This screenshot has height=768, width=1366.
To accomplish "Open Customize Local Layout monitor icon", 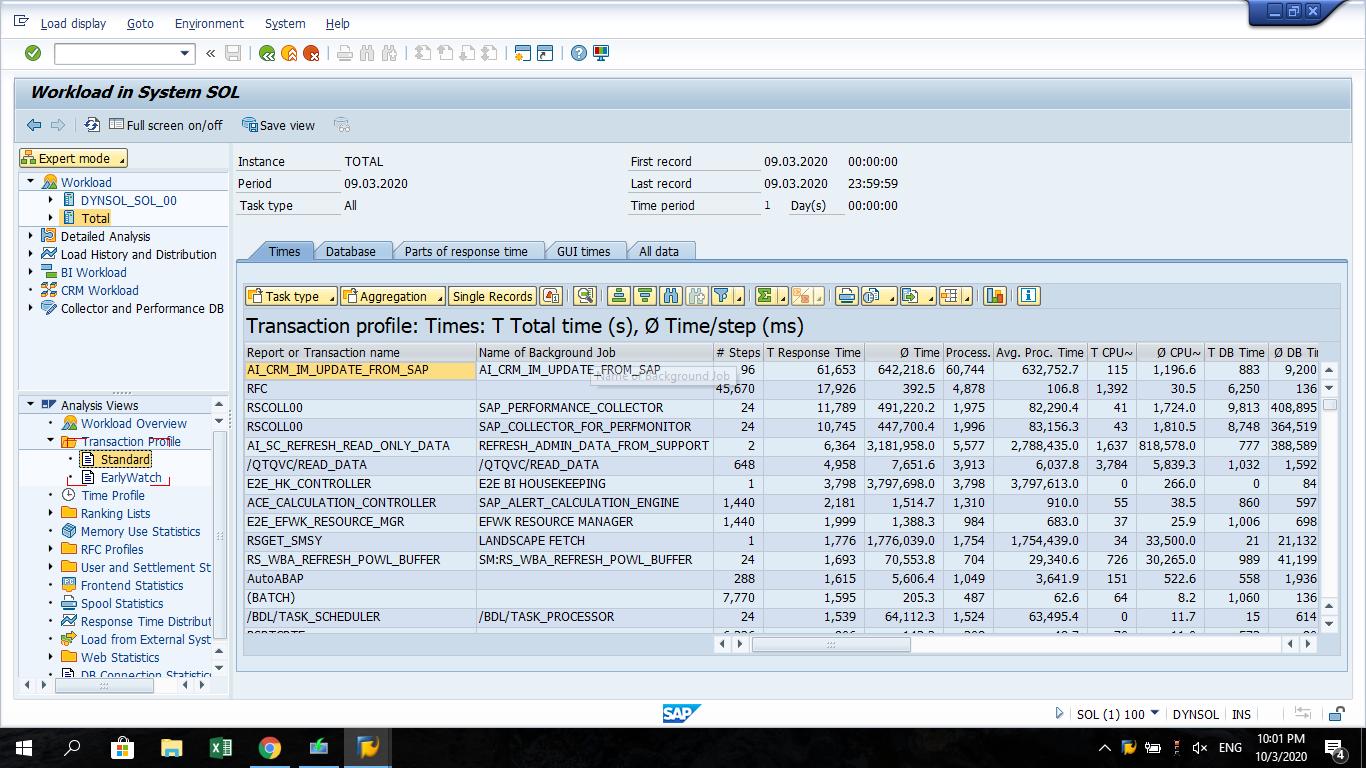I will pyautogui.click(x=600, y=53).
